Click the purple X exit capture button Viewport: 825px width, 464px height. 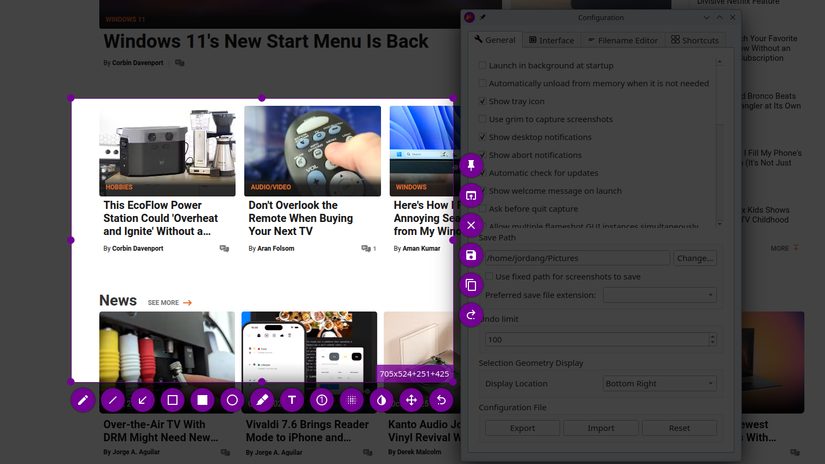click(471, 226)
